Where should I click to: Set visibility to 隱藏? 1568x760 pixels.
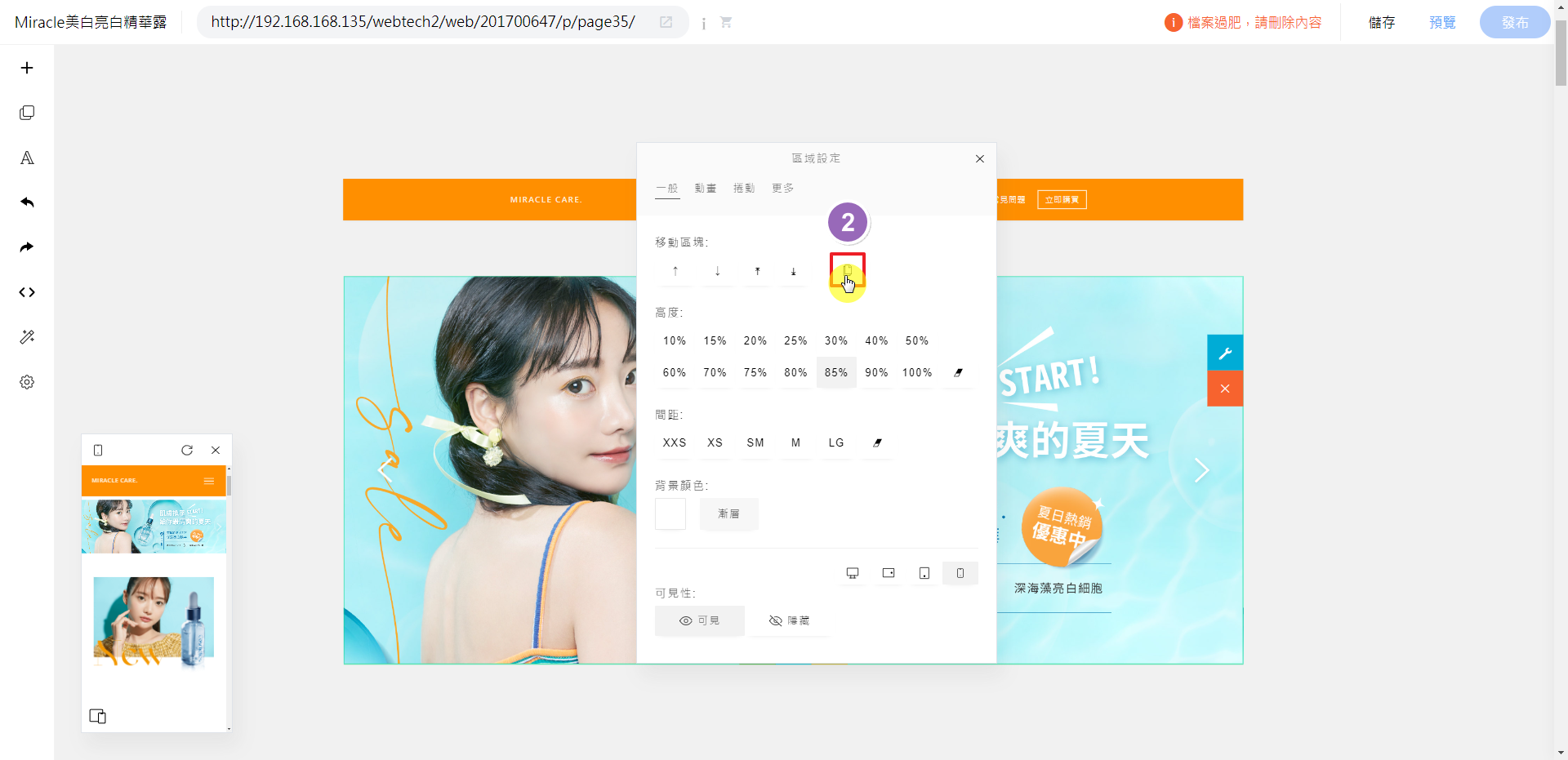tap(789, 620)
